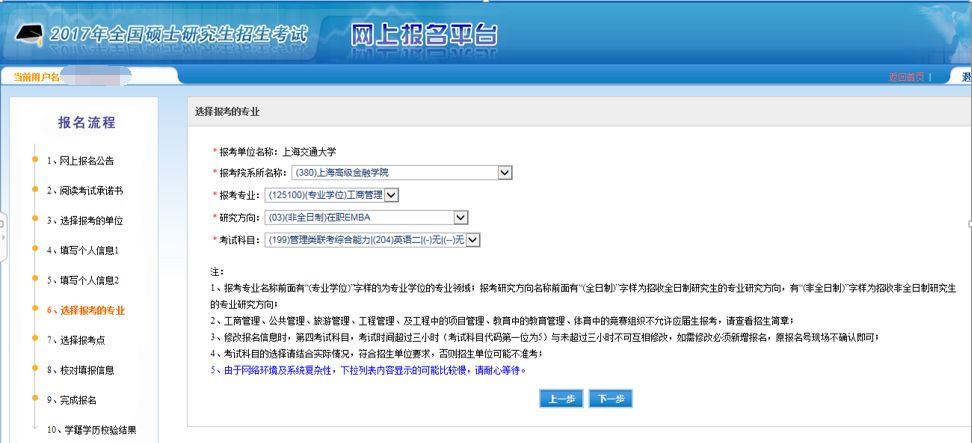Select step 3 选择报考的单位
This screenshot has height=443, width=972.
pos(84,220)
